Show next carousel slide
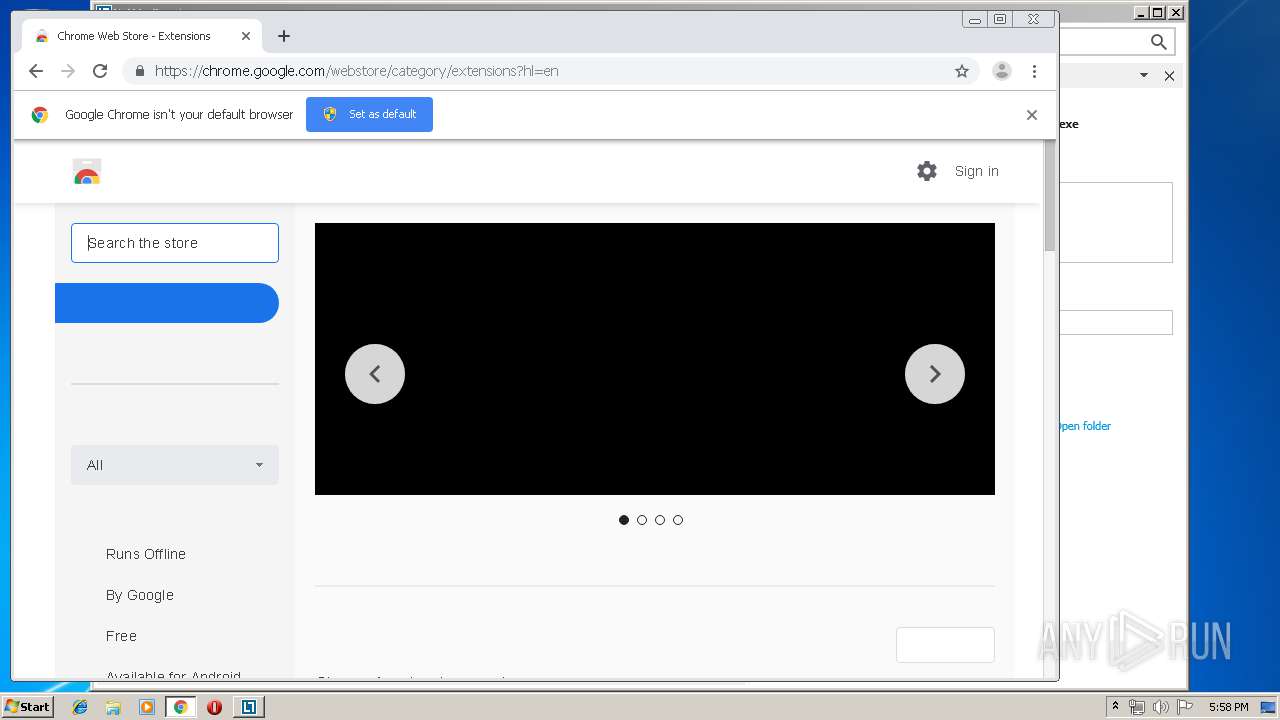 click(935, 374)
